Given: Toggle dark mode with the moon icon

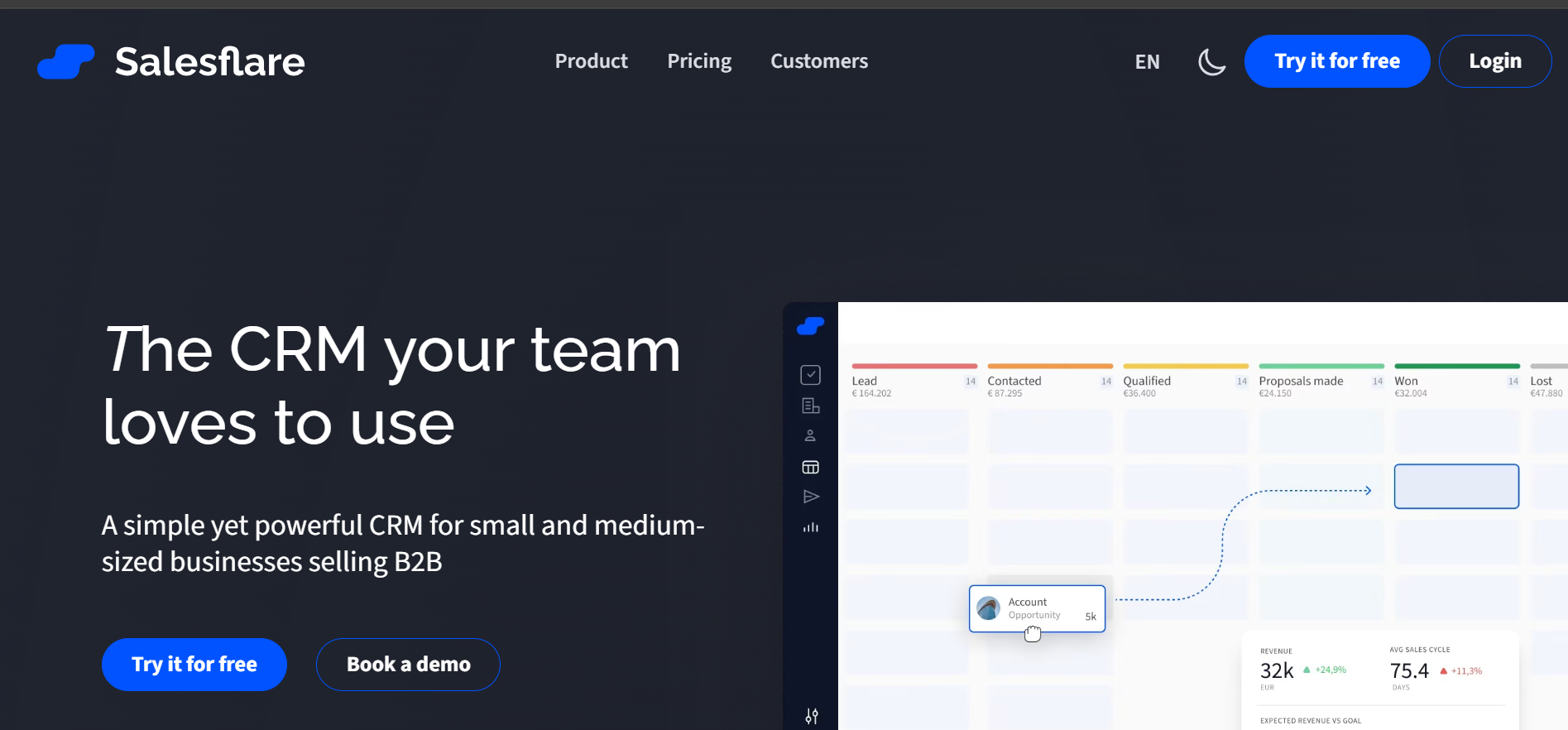Looking at the screenshot, I should pyautogui.click(x=1212, y=61).
